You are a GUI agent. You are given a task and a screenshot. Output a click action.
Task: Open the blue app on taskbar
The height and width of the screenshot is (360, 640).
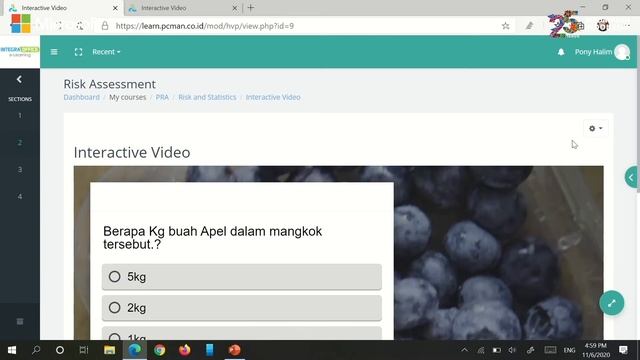click(209, 350)
